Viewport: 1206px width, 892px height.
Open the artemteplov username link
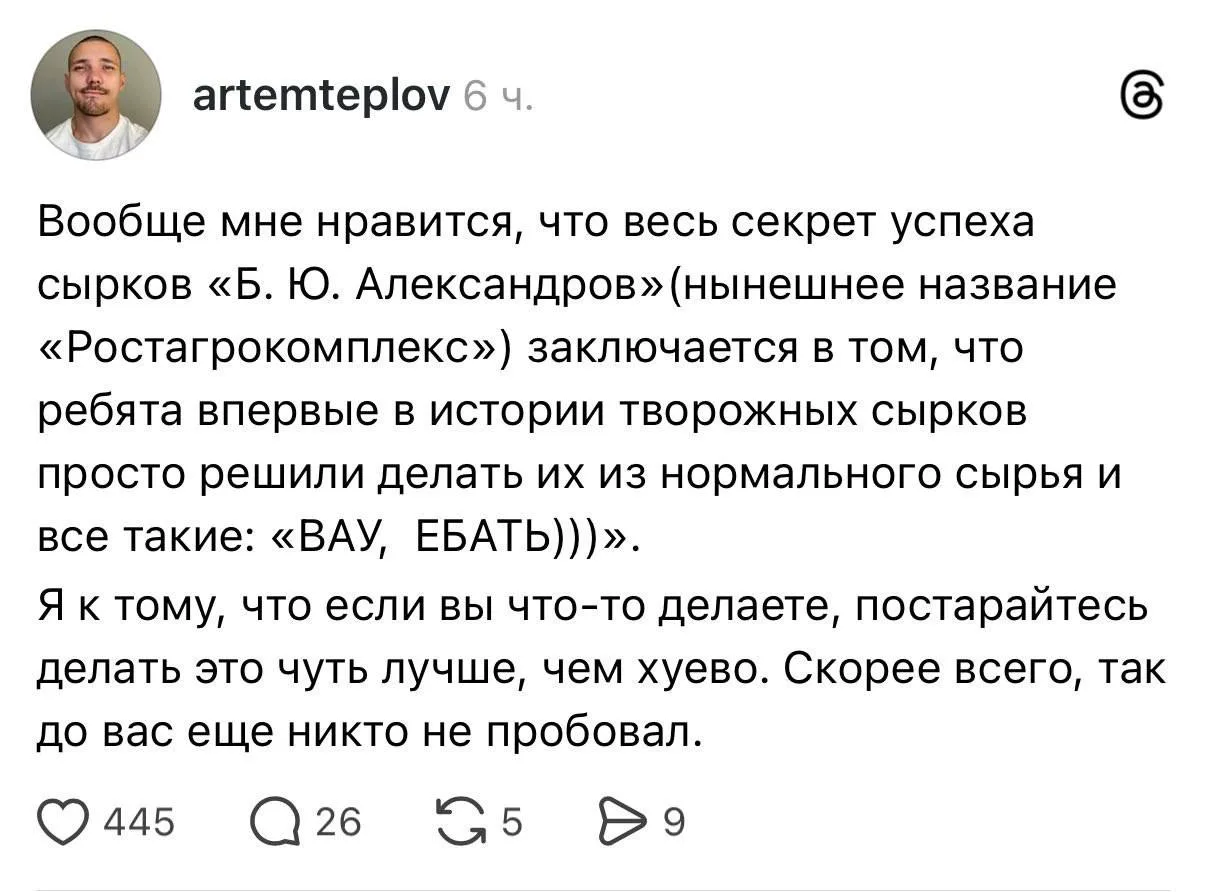[320, 96]
